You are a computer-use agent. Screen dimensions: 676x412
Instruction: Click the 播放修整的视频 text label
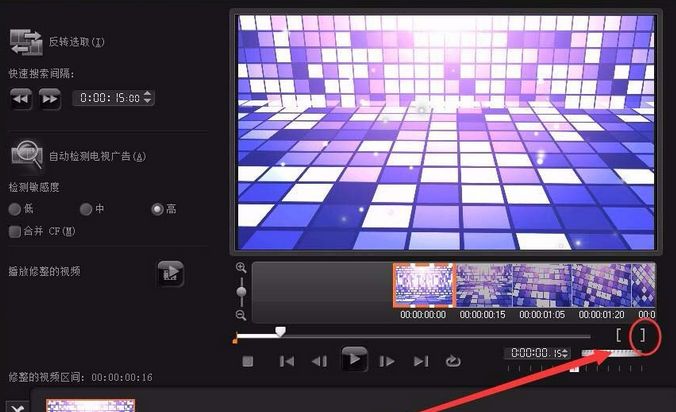[44, 272]
